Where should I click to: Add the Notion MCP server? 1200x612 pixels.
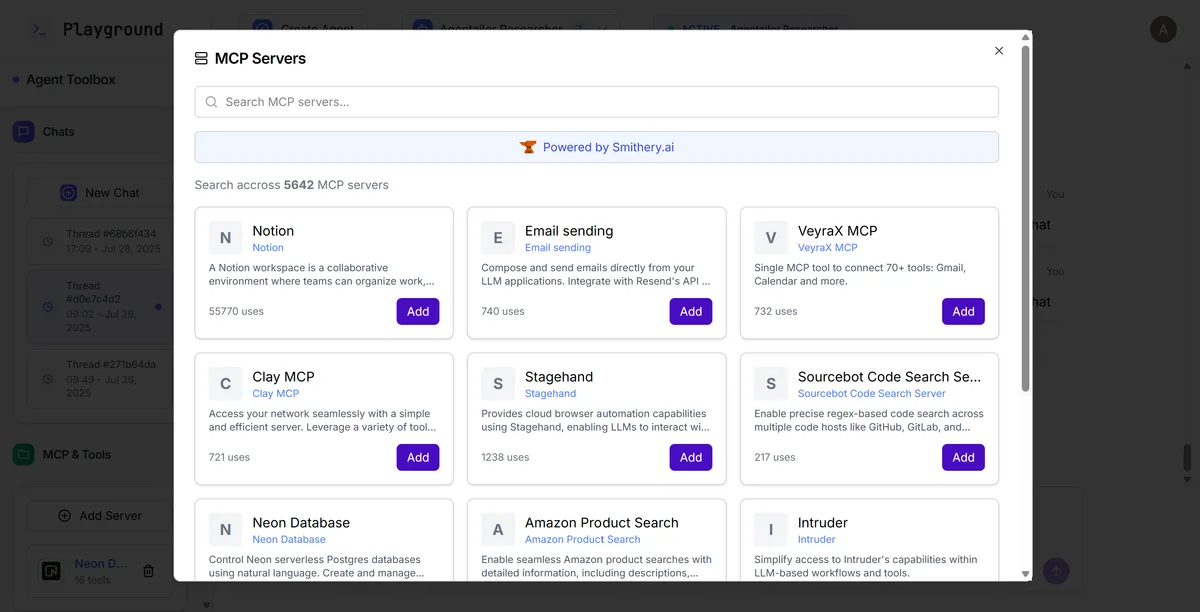418,311
